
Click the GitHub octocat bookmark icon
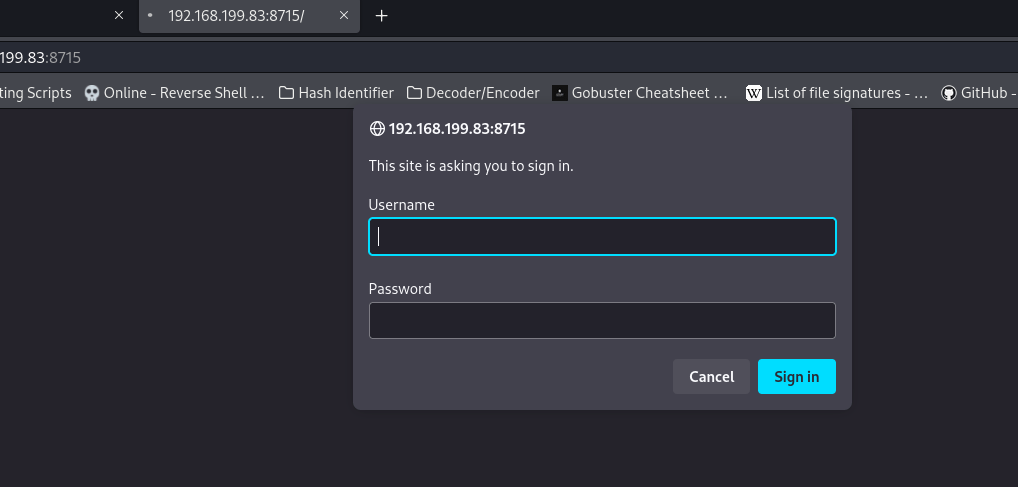949,93
